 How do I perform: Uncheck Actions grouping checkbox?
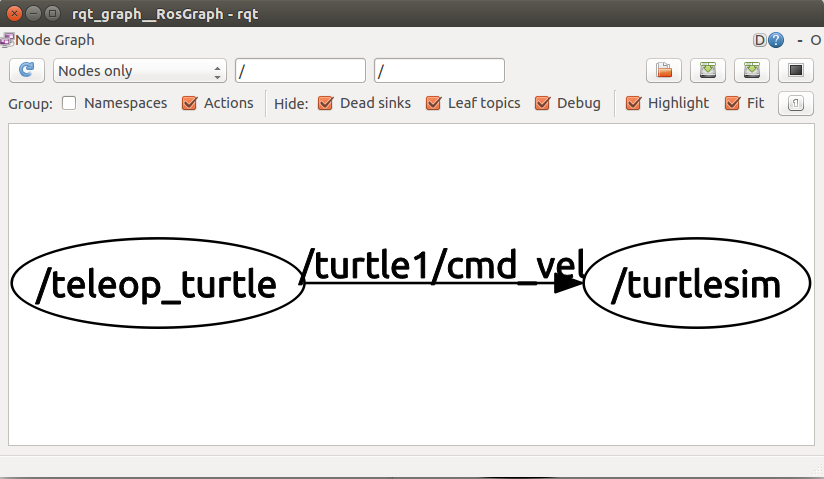[x=190, y=103]
